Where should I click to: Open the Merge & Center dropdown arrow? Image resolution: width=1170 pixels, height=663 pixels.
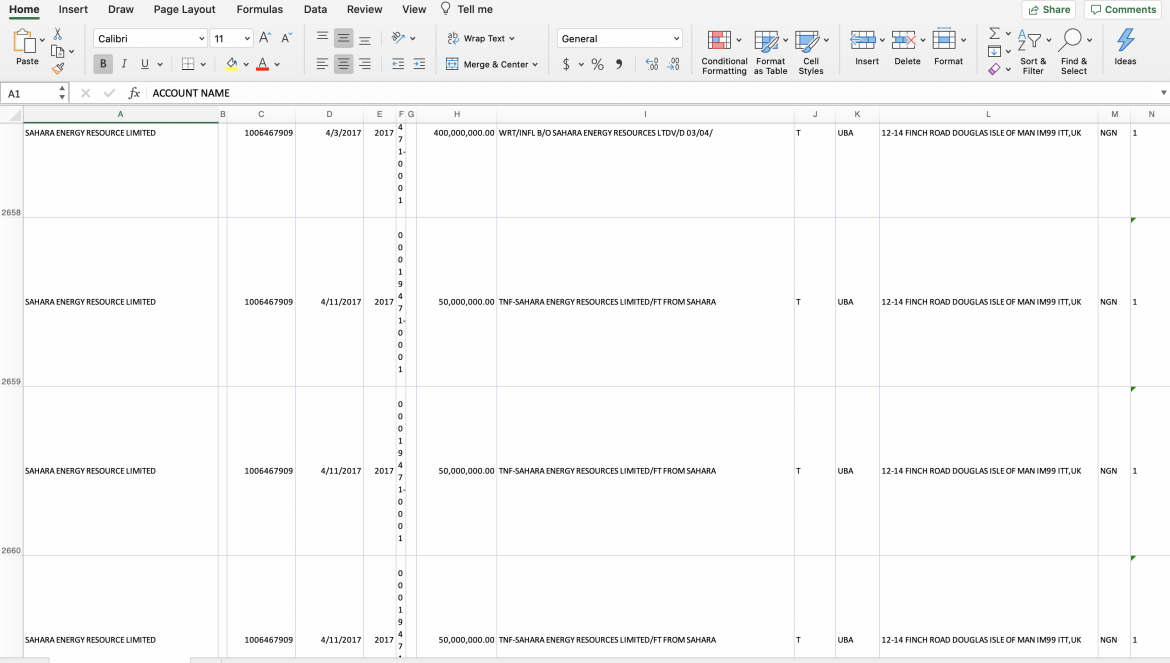[535, 64]
